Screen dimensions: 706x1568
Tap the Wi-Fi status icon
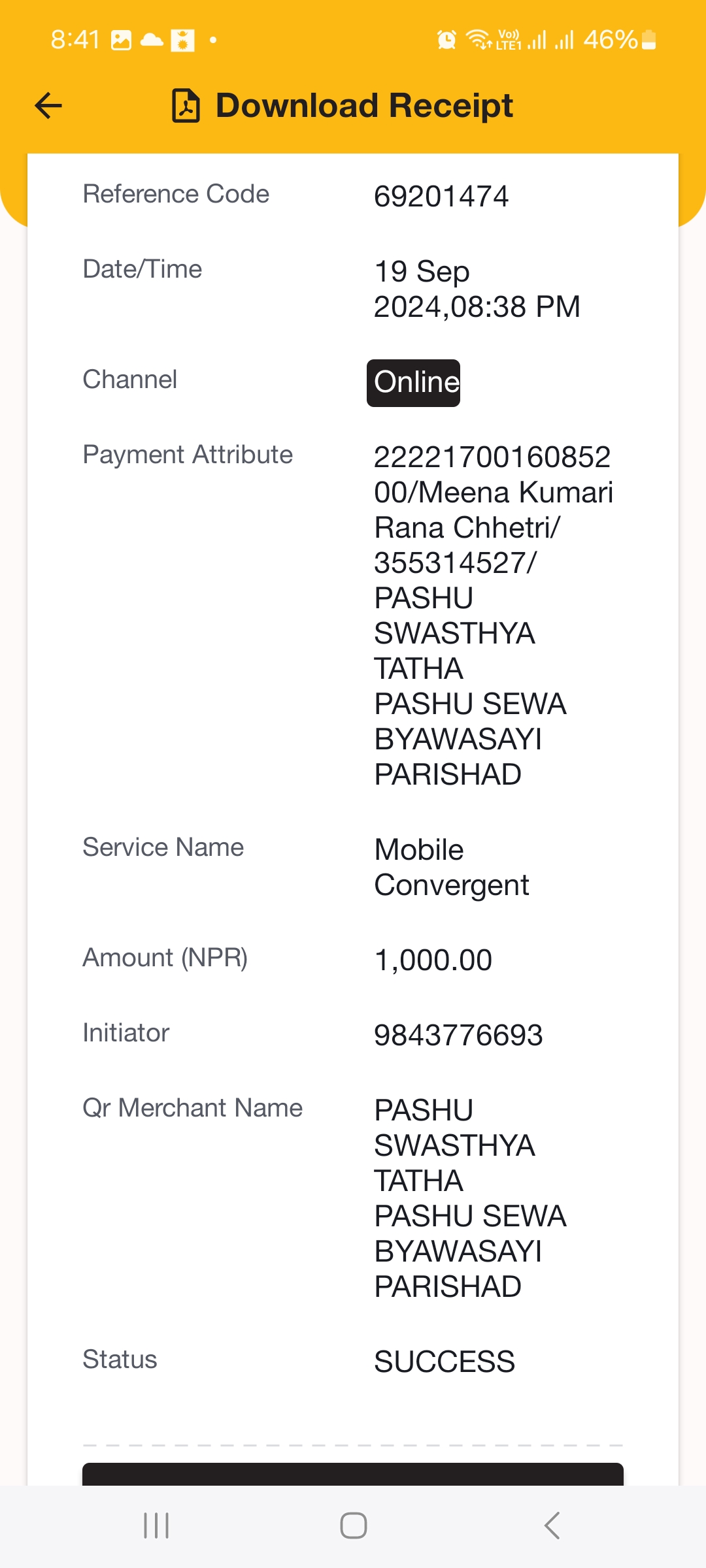click(x=479, y=40)
